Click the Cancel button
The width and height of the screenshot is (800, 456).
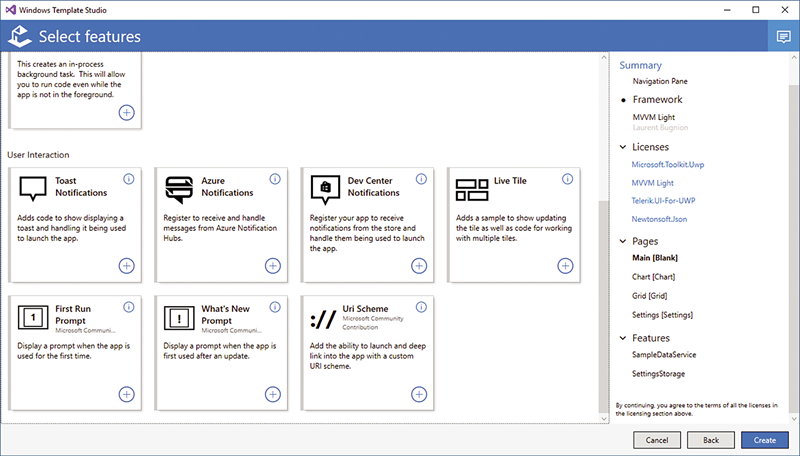[x=657, y=440]
